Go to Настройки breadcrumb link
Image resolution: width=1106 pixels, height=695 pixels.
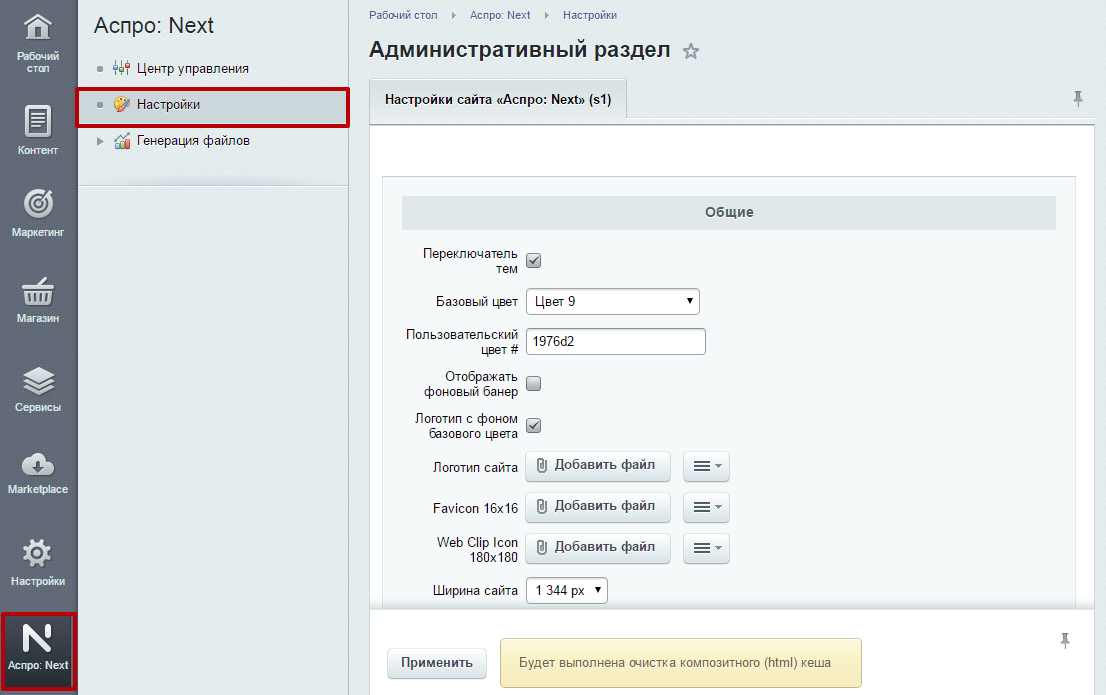590,15
